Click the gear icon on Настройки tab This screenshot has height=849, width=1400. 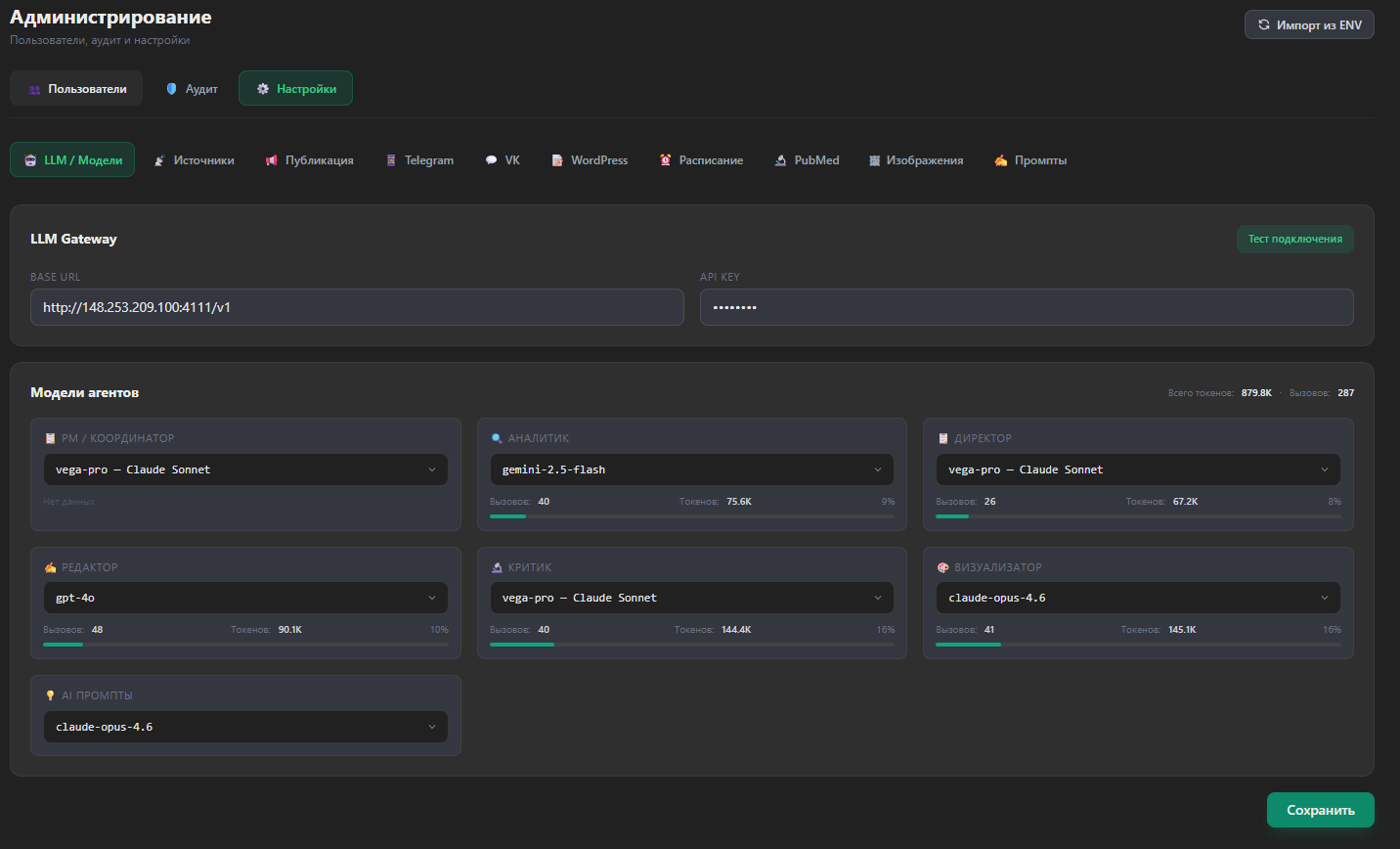[x=263, y=89]
